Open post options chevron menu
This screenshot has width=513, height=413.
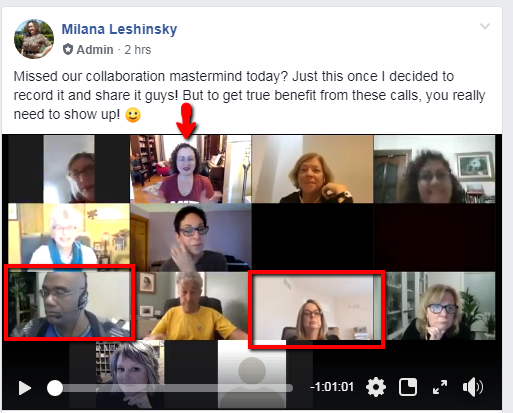(485, 26)
